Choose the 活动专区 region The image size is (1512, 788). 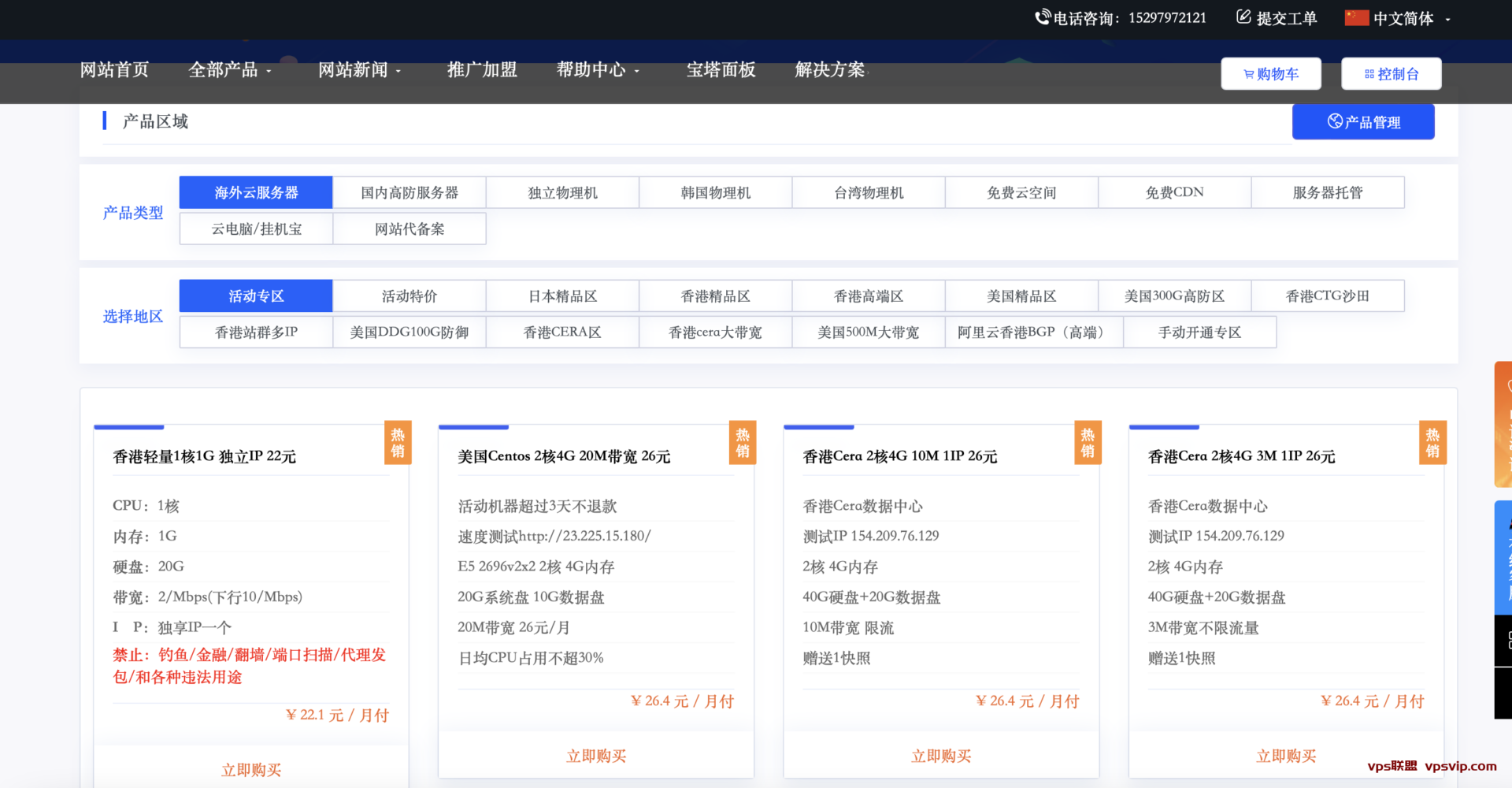click(x=256, y=295)
